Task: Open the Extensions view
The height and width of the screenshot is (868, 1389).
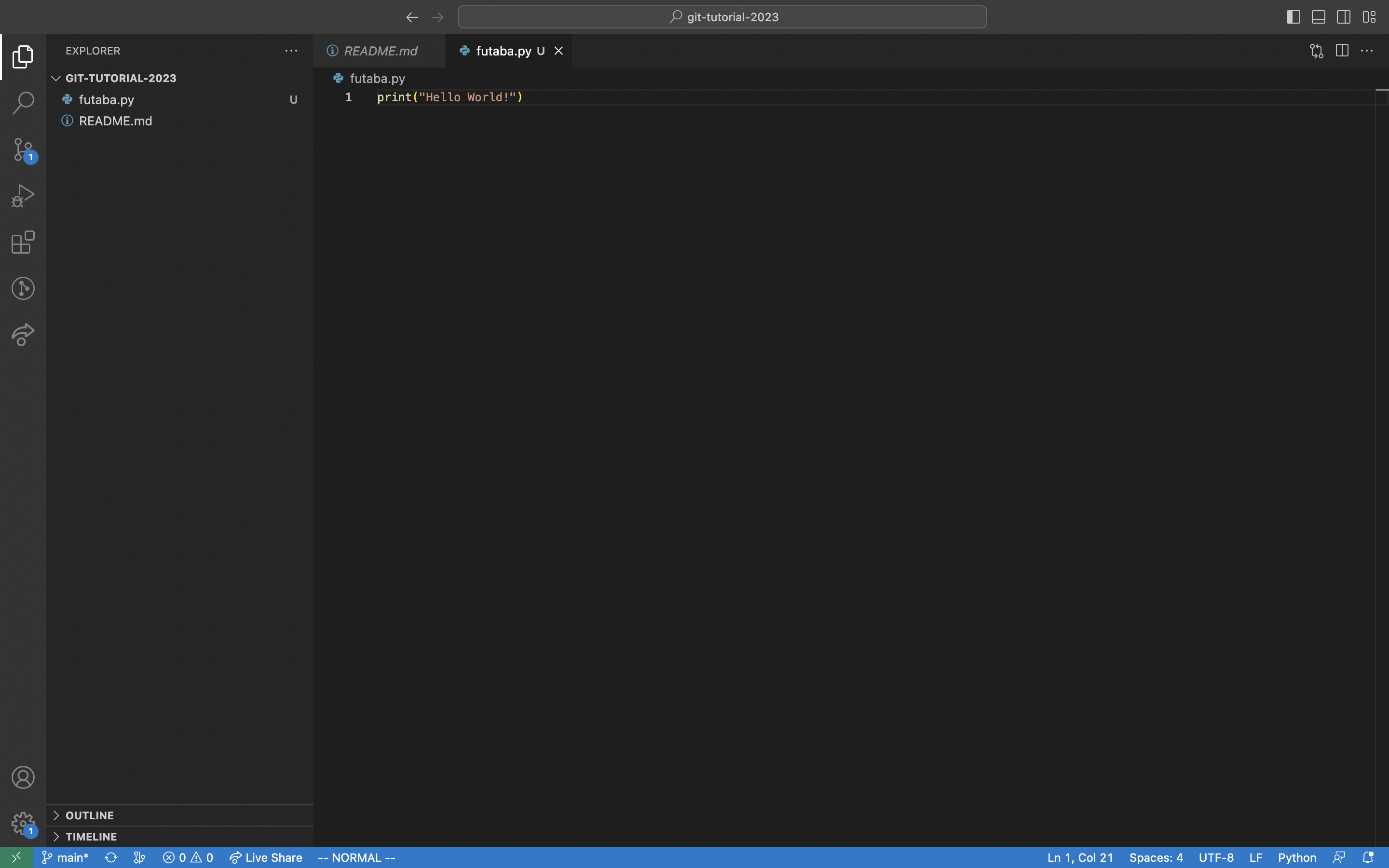Action: (23, 242)
